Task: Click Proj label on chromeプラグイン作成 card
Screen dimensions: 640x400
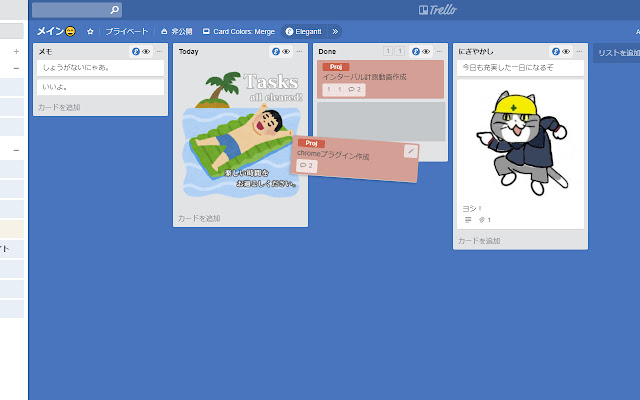Action: [311, 143]
